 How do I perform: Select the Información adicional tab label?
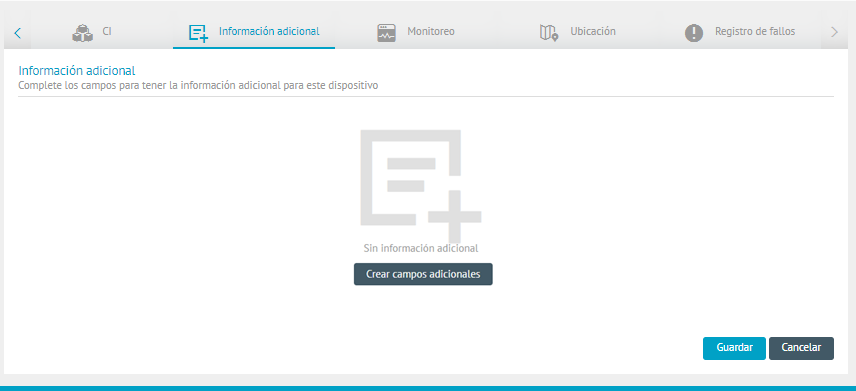coord(269,31)
